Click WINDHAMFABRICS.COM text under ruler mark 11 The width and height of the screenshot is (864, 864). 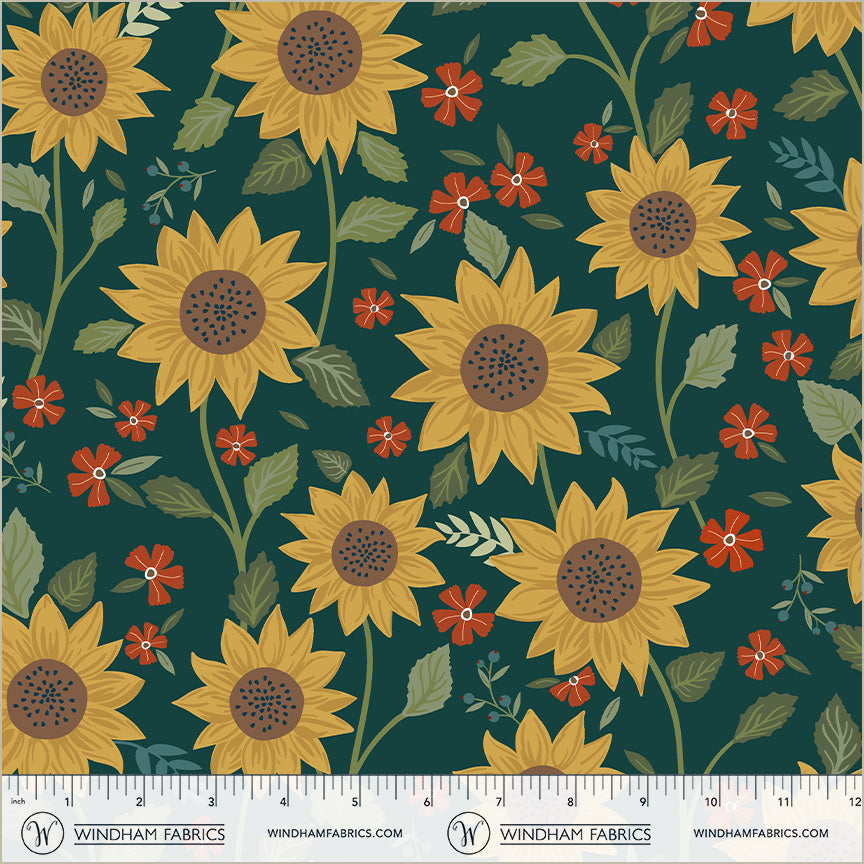760,833
